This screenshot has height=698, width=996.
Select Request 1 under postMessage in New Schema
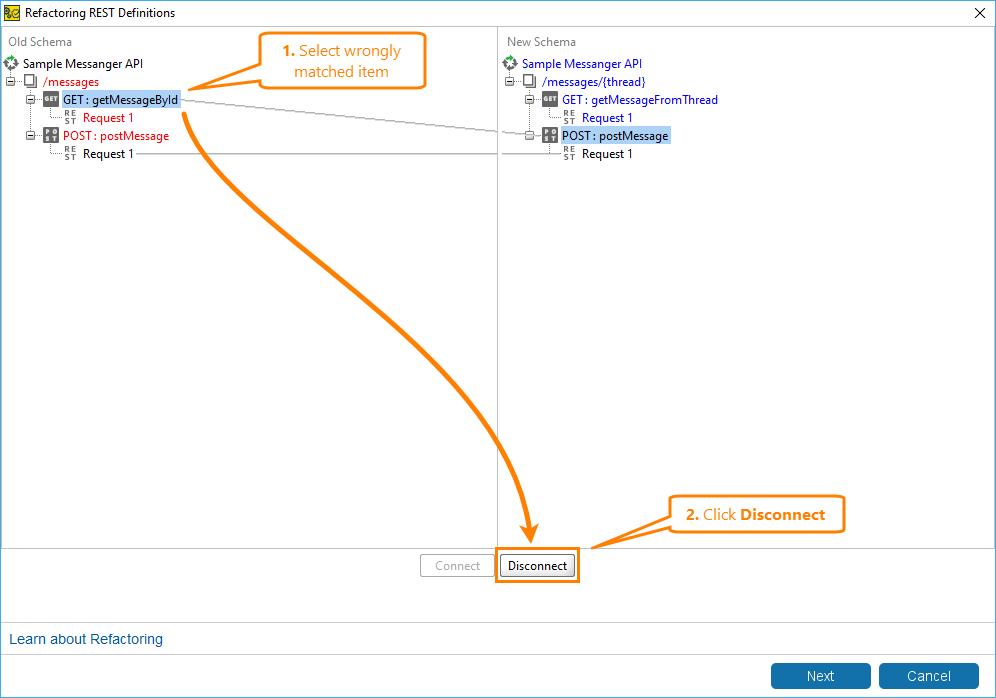pyautogui.click(x=605, y=153)
